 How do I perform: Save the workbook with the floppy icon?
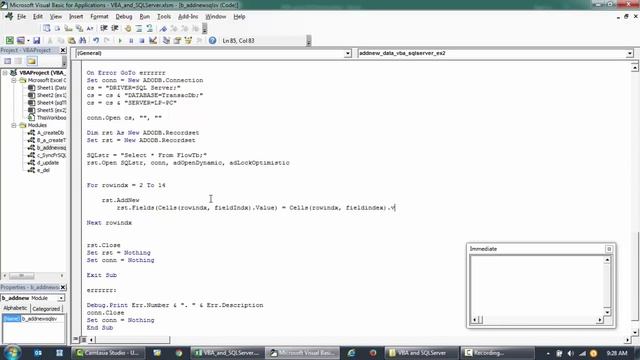click(x=36, y=40)
